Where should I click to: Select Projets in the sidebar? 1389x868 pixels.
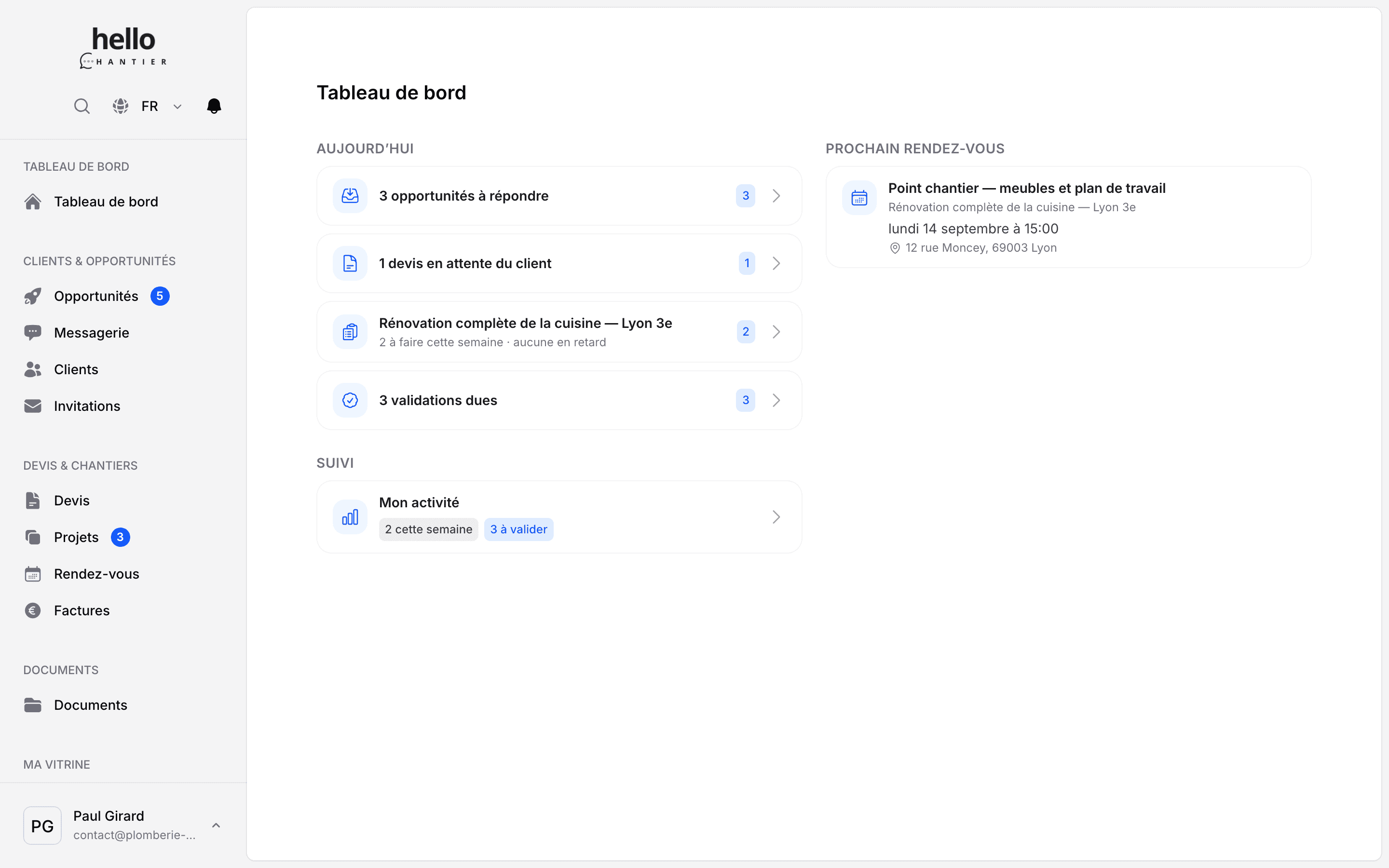coord(77,537)
